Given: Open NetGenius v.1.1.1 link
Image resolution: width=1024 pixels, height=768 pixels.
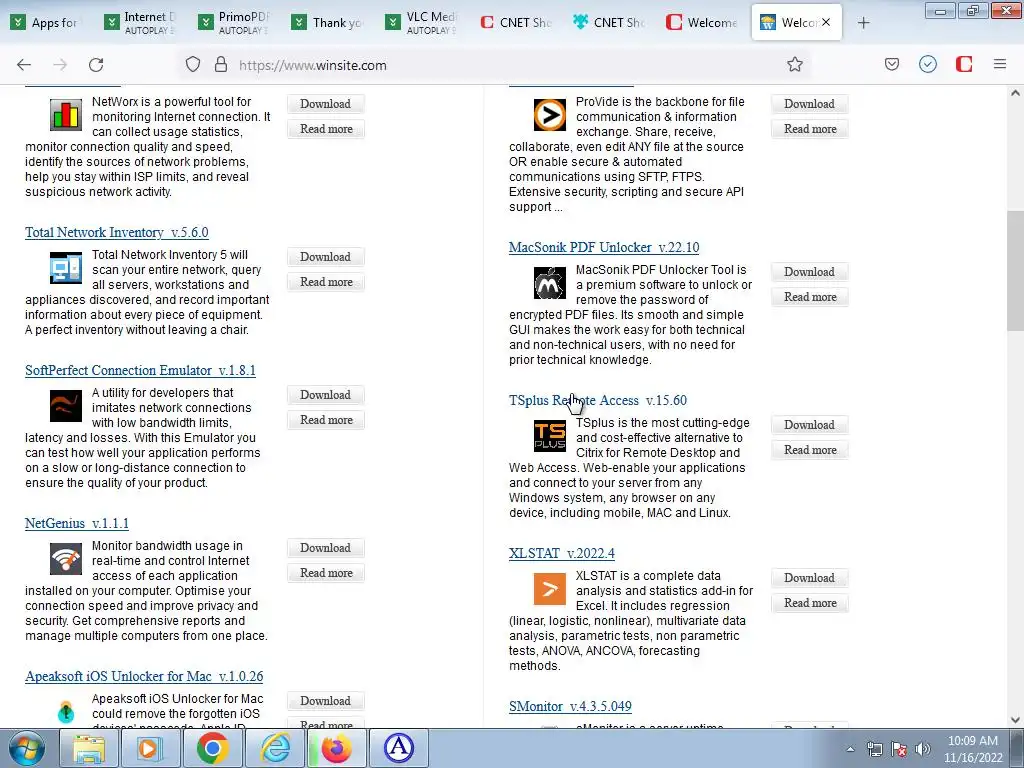Looking at the screenshot, I should (77, 523).
